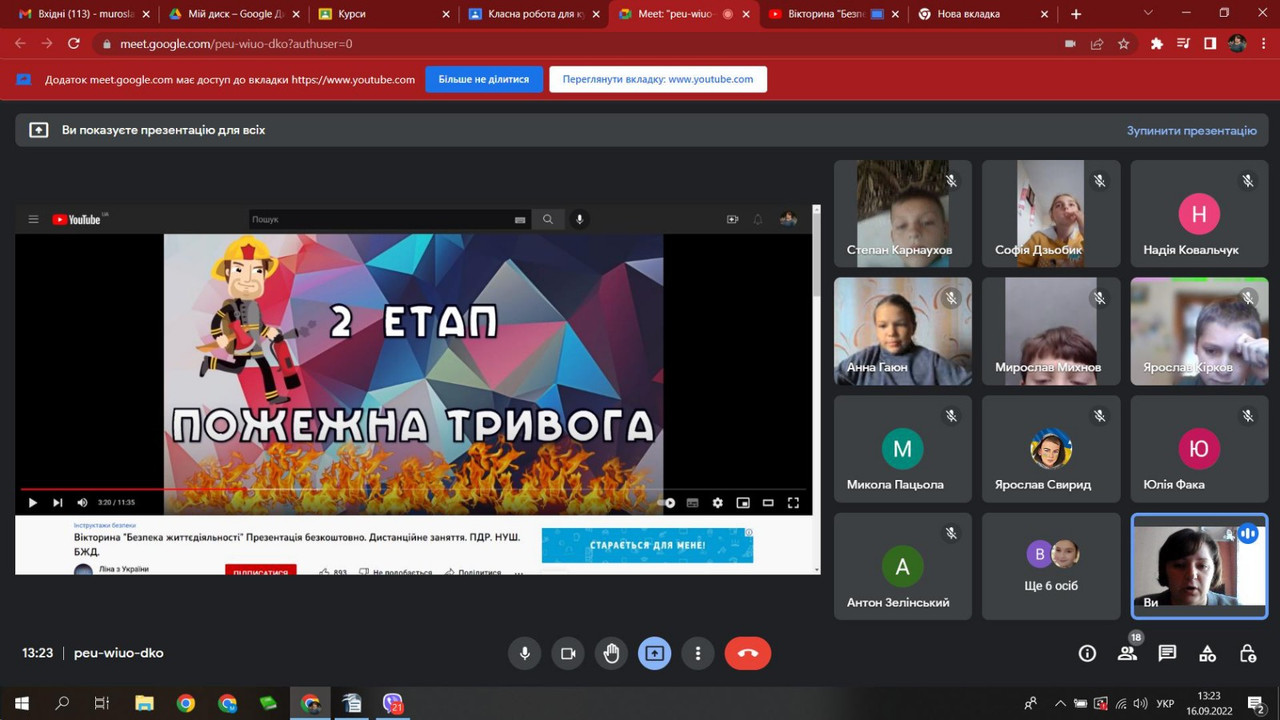Bookmark this page with star icon
Screen dimensions: 1280x720
click(1124, 44)
